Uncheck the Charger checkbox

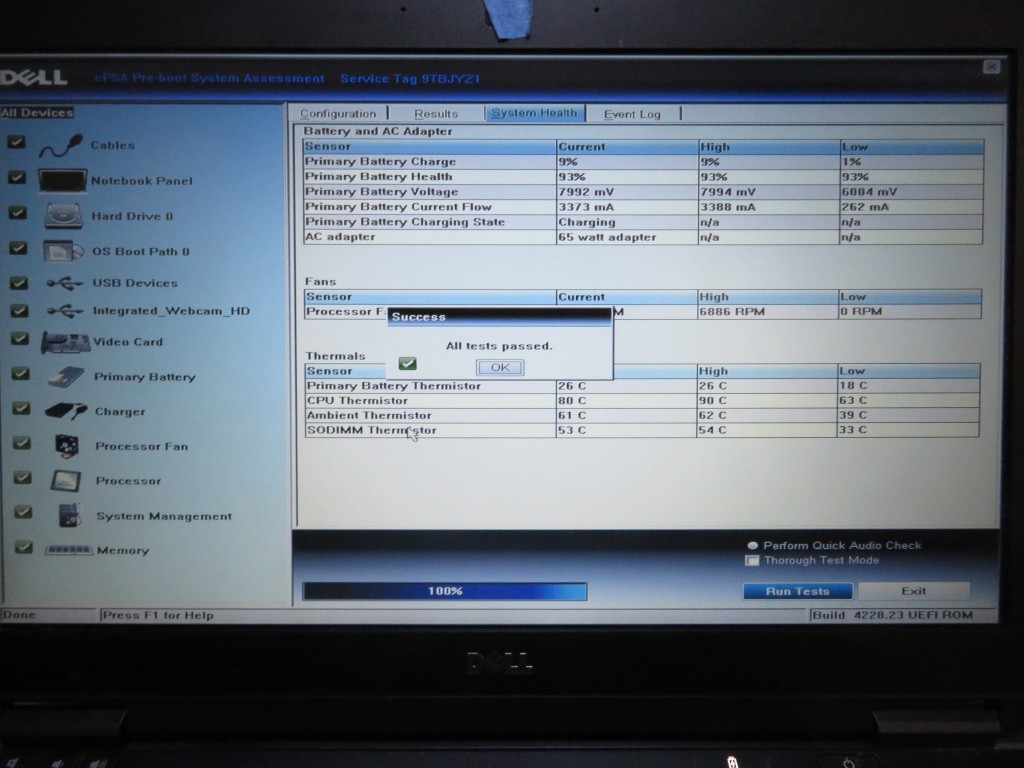click(22, 408)
